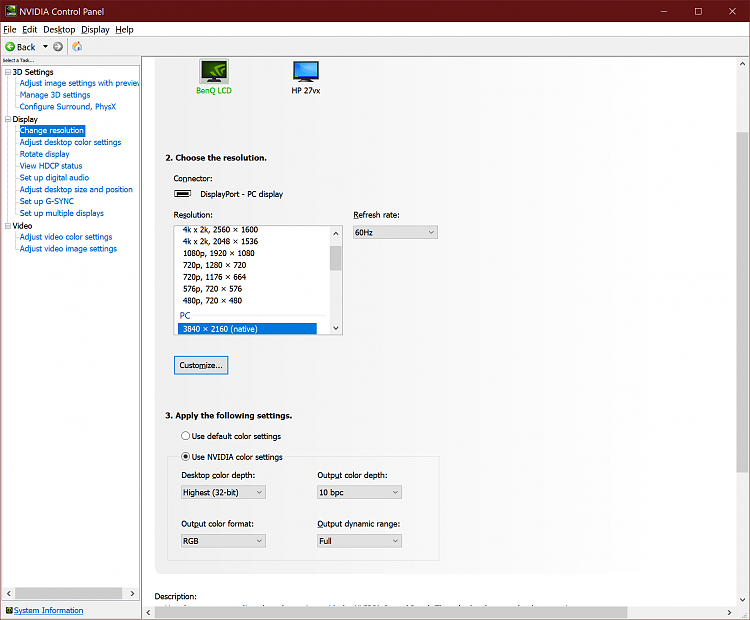Click resolution list scroll down arrow

click(x=336, y=328)
